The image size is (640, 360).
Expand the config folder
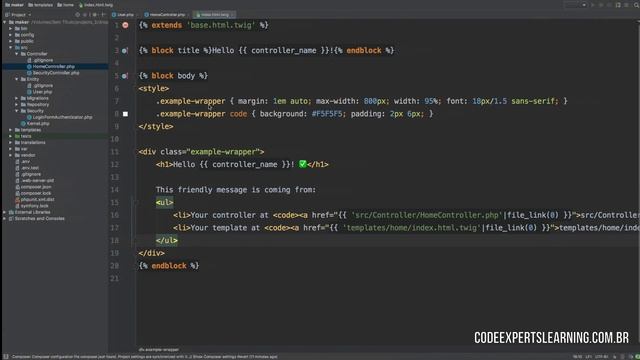pyautogui.click(x=11, y=35)
